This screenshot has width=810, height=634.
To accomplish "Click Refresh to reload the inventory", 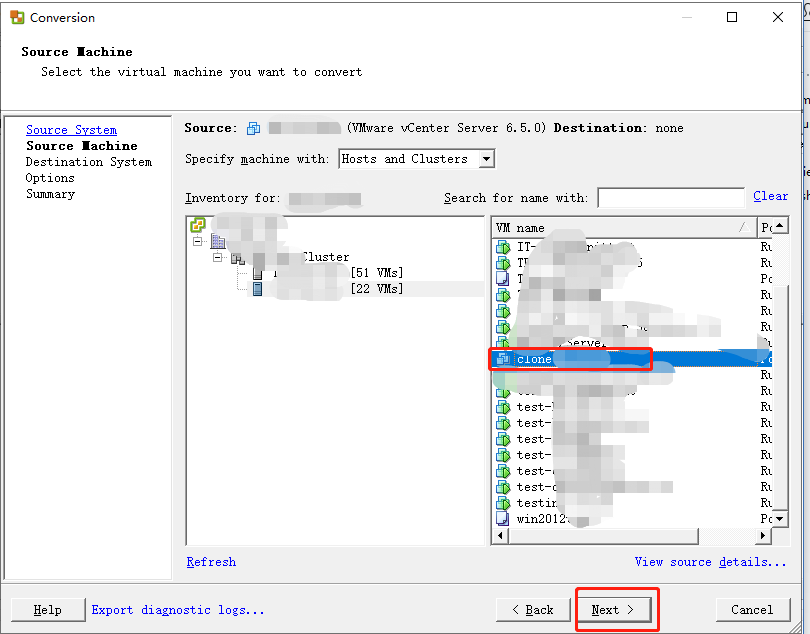I will [211, 562].
